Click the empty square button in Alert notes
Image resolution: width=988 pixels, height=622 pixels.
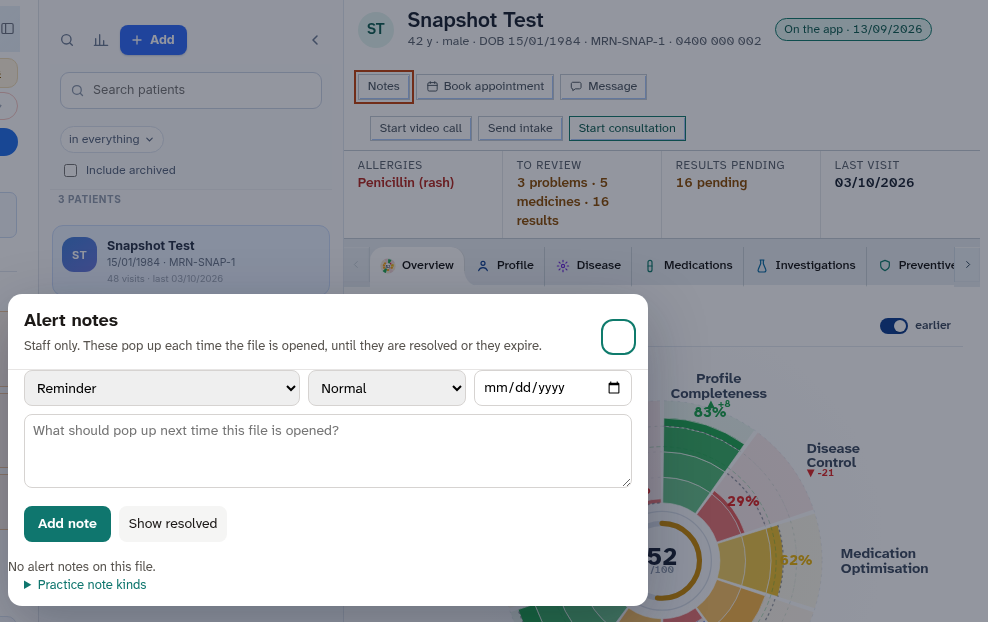tap(618, 337)
